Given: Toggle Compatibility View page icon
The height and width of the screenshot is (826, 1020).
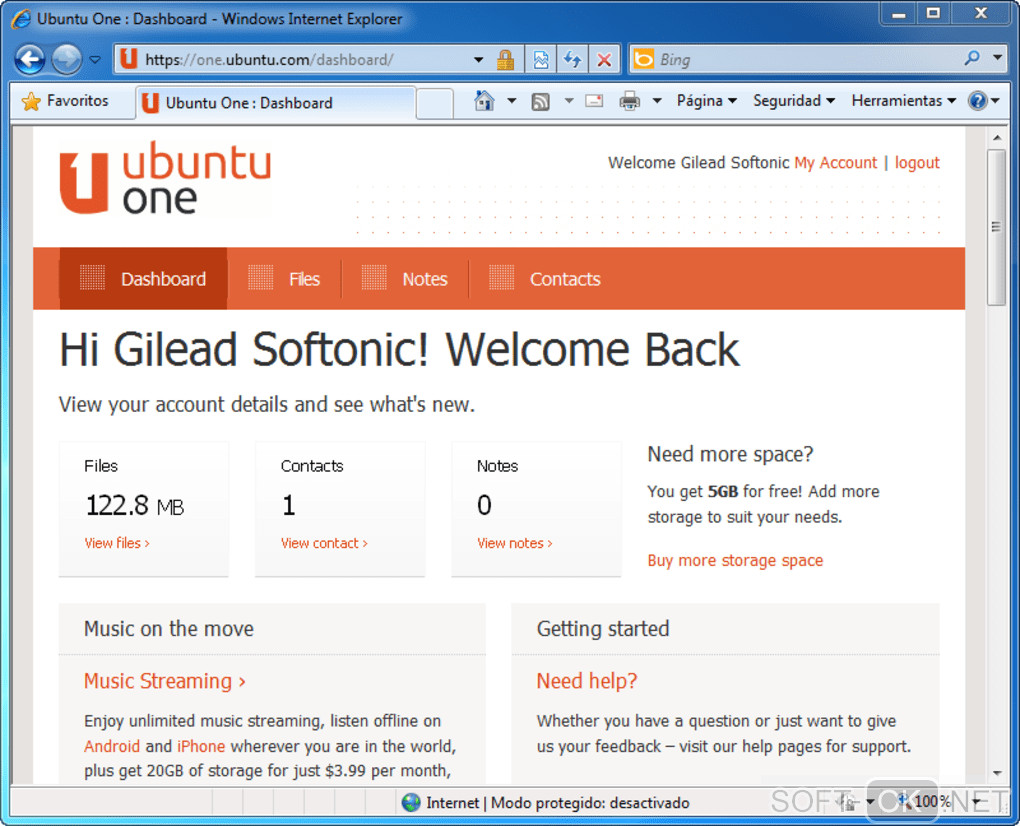Looking at the screenshot, I should pos(541,60).
